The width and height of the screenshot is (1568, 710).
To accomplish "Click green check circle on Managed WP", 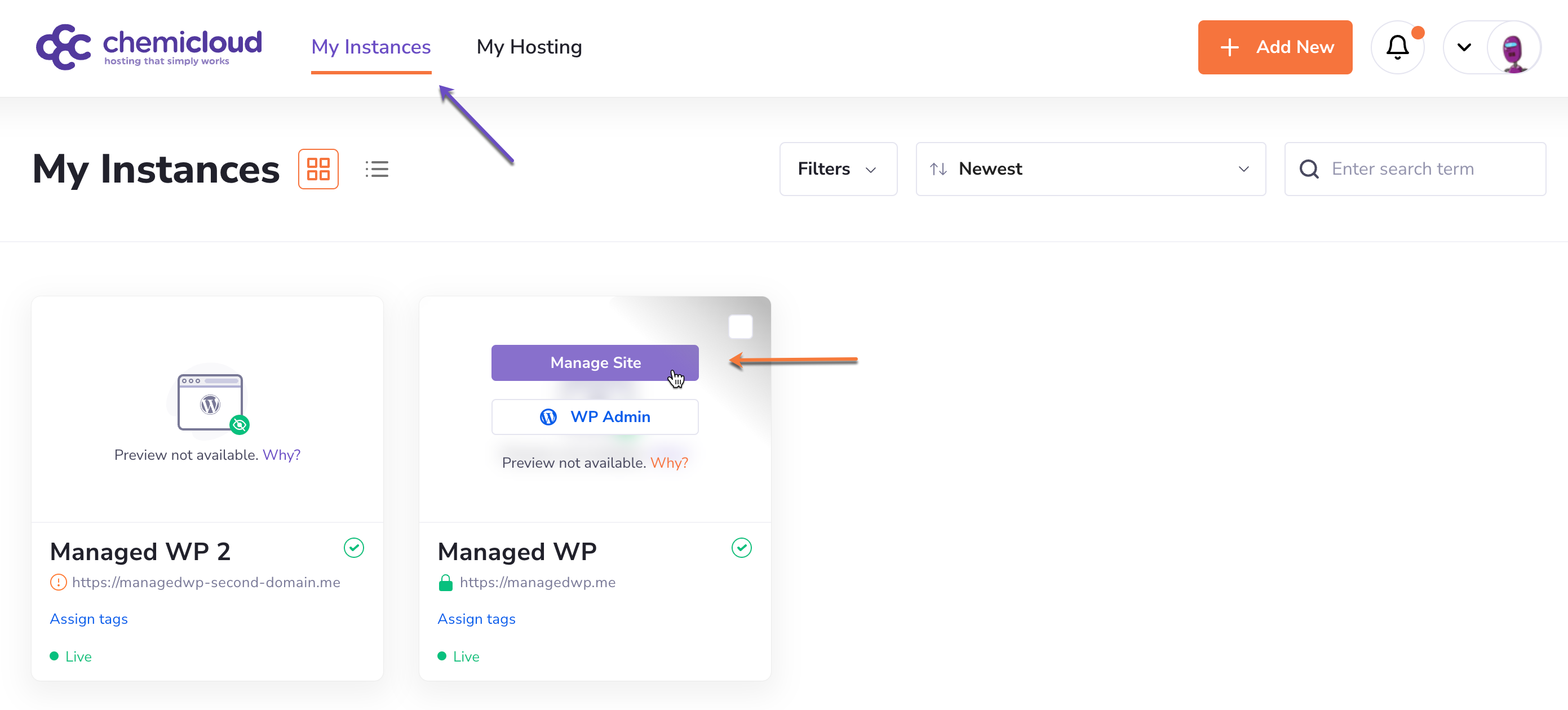I will click(741, 548).
